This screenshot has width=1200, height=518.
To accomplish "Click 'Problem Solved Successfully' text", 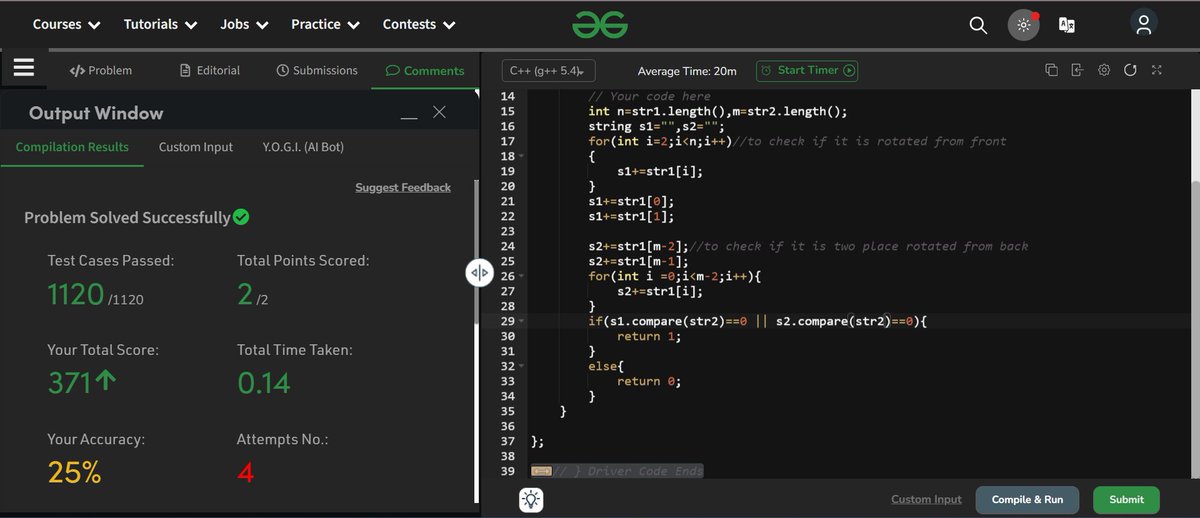I will 127,217.
